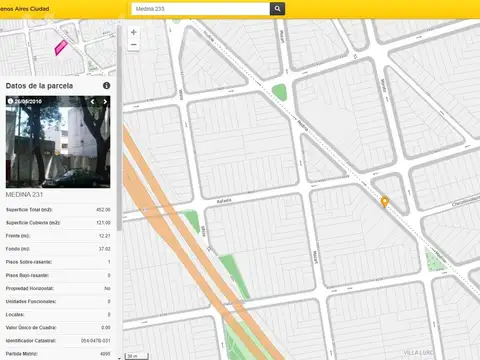Click the search magnifier button
Image resolution: width=480 pixels, height=360 pixels.
click(x=277, y=9)
